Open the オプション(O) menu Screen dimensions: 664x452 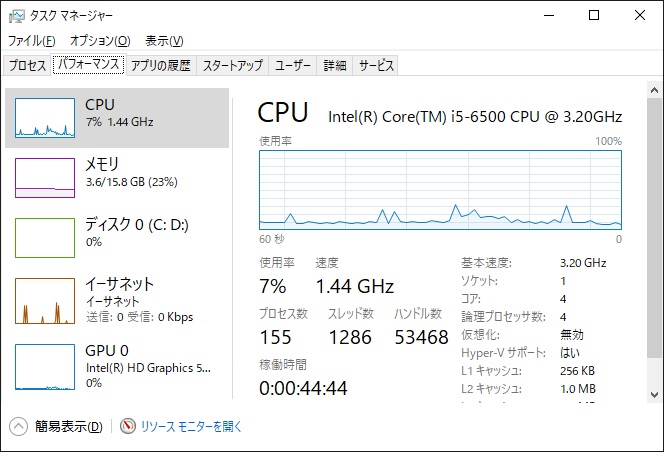(99, 41)
